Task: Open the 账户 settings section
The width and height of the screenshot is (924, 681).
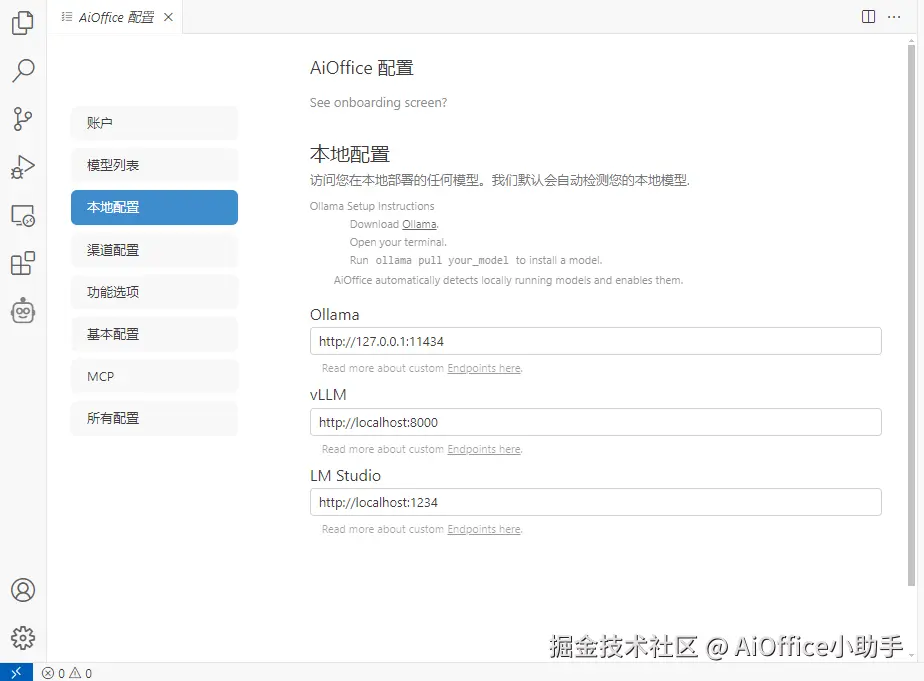Action: click(x=154, y=123)
